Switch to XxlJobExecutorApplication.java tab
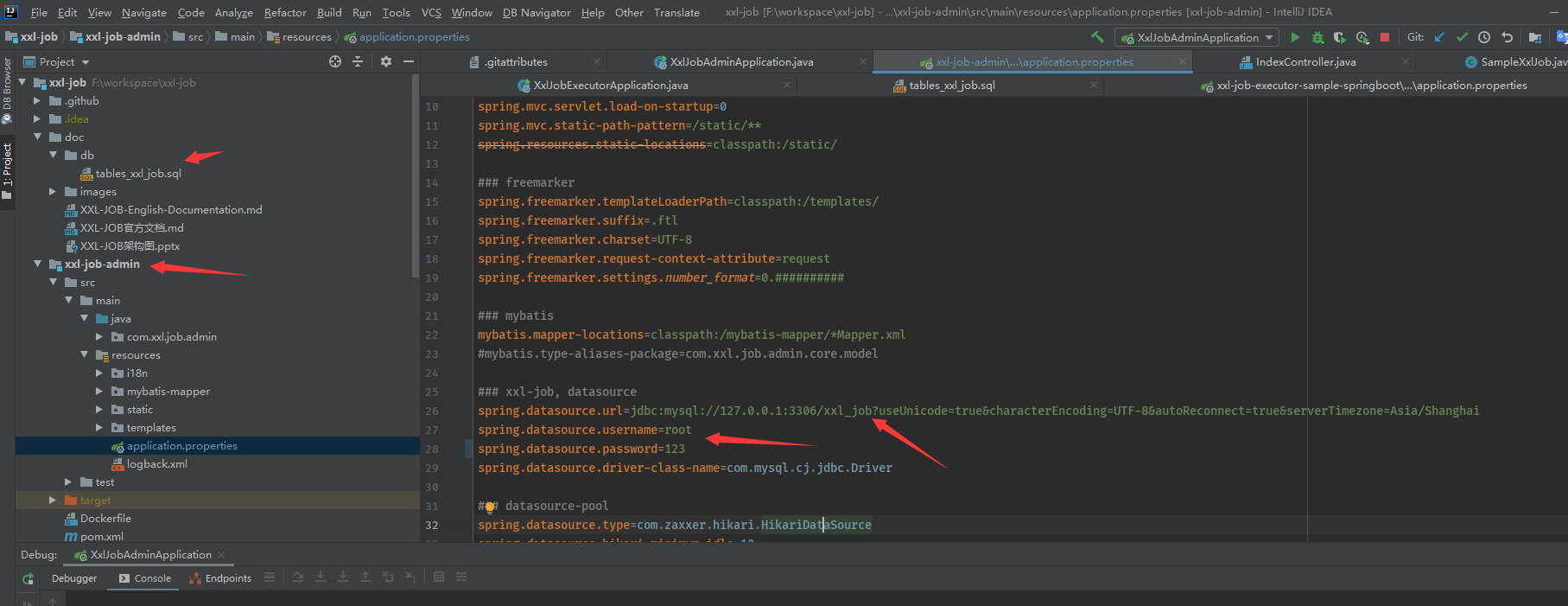The image size is (1568, 606). point(611,85)
